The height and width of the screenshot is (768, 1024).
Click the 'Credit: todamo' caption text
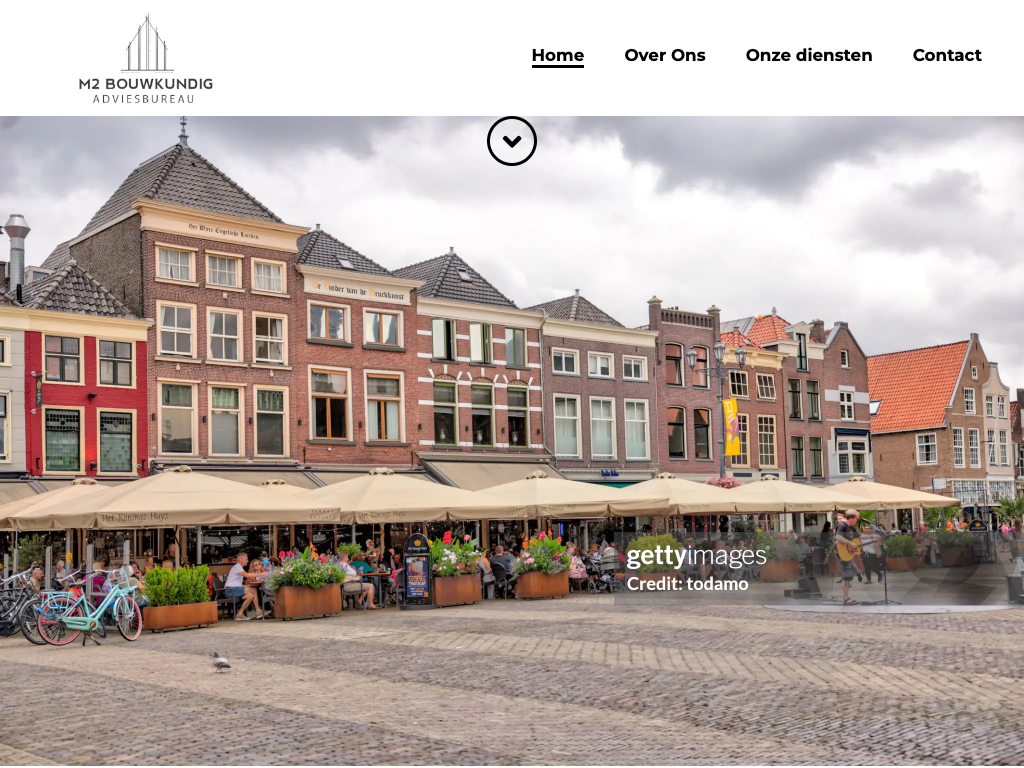point(687,584)
